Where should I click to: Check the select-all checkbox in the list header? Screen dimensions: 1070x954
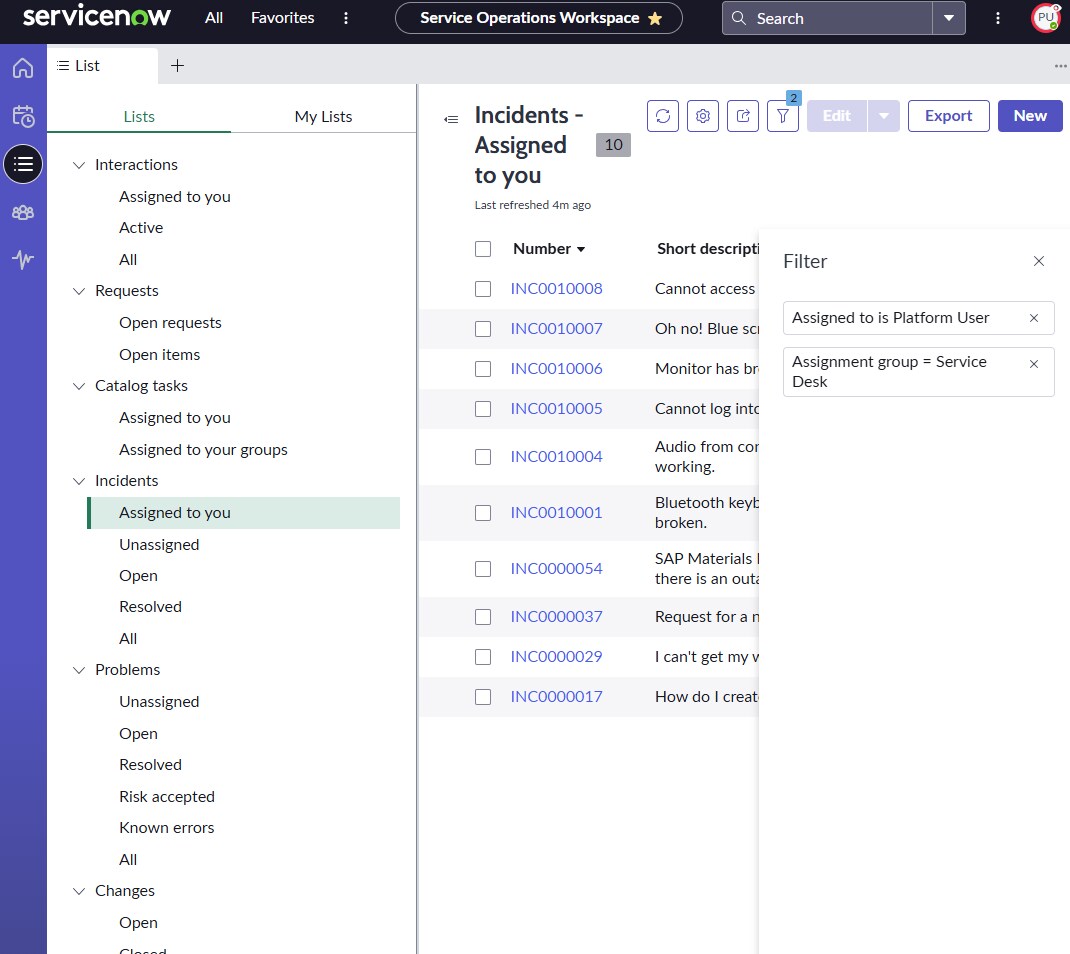click(483, 248)
